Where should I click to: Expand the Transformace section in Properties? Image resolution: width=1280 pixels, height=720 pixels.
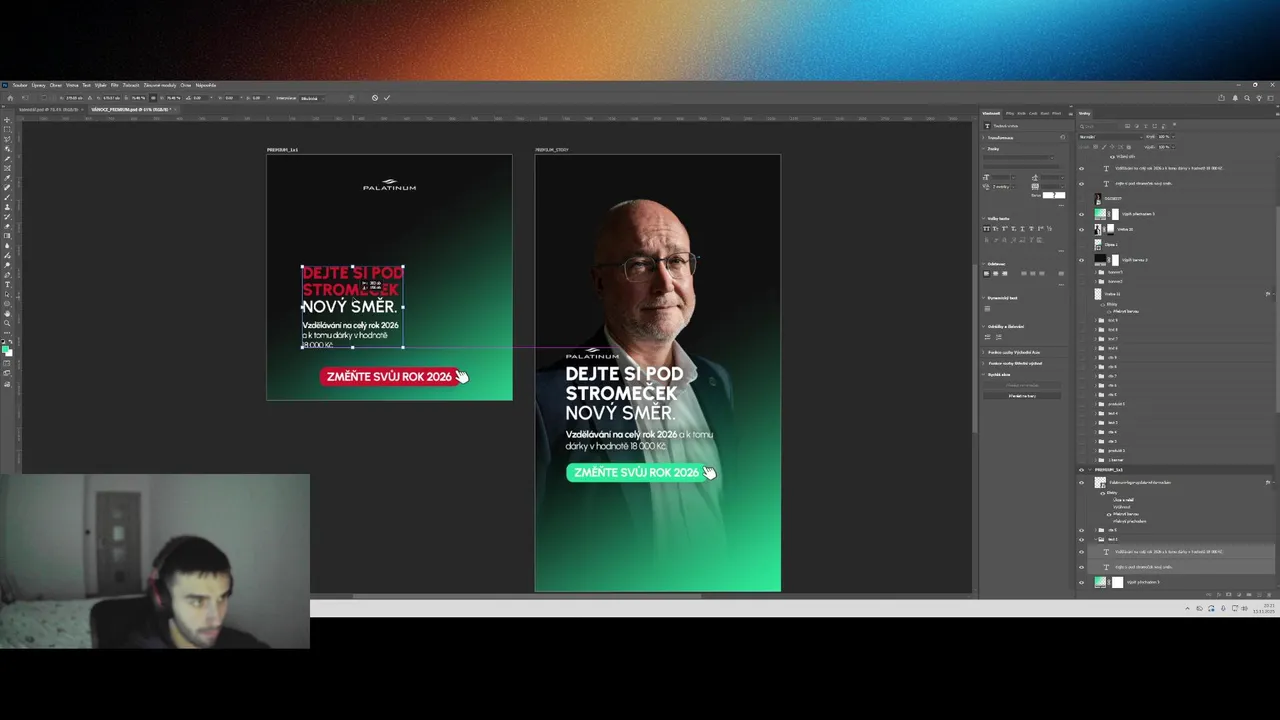click(983, 138)
